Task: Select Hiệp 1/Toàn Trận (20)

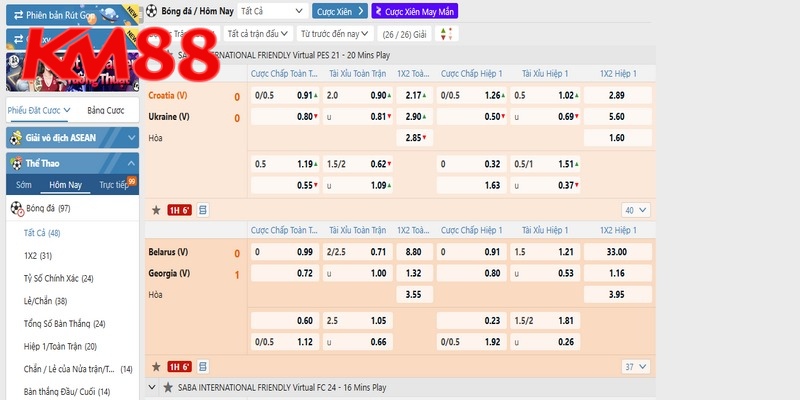Action: [60, 346]
